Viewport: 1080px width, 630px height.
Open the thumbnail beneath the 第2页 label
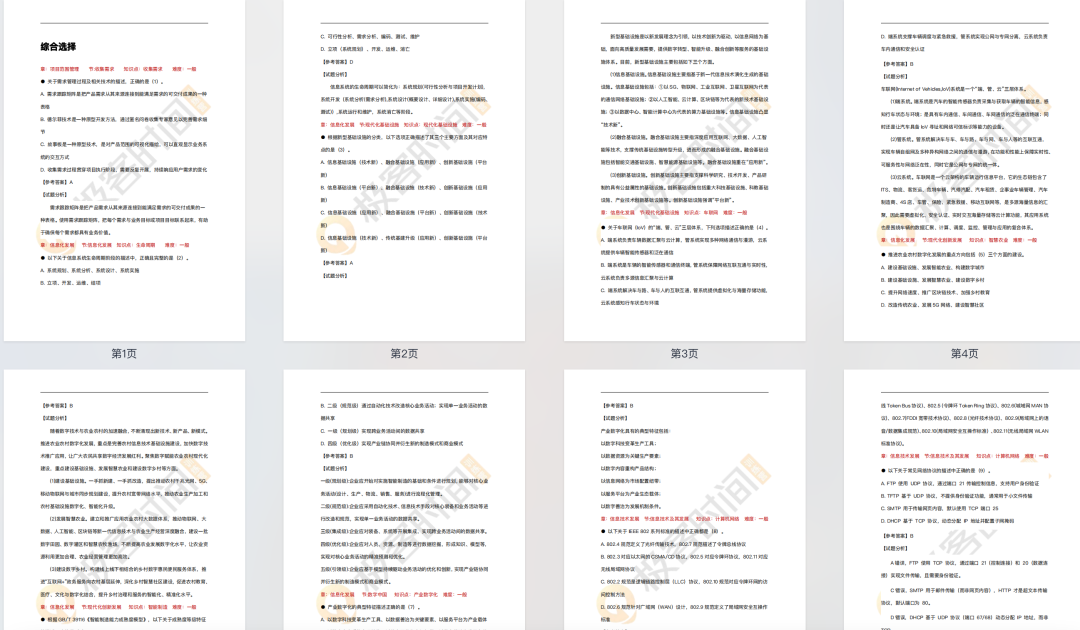point(404,500)
